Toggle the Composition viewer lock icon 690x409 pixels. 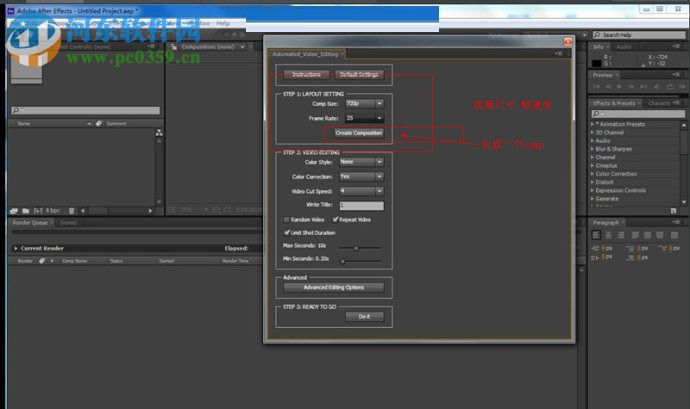pos(174,47)
